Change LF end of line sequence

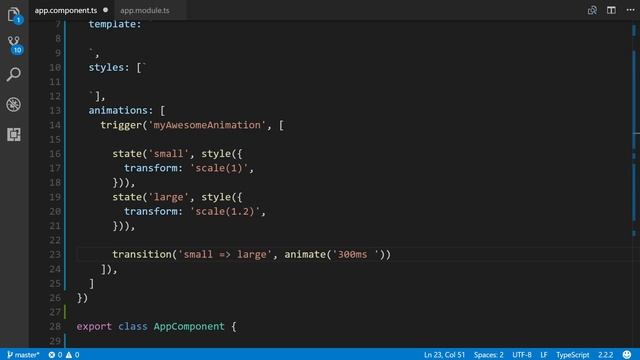(x=544, y=355)
